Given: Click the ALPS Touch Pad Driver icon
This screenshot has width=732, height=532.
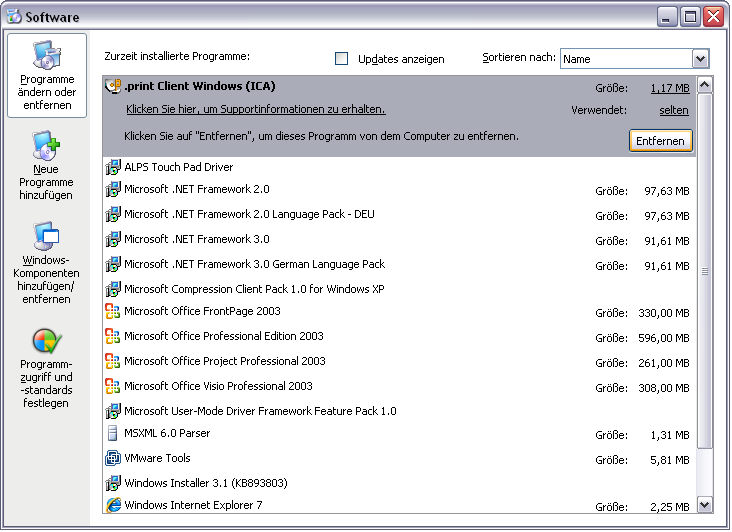Looking at the screenshot, I should pyautogui.click(x=113, y=167).
